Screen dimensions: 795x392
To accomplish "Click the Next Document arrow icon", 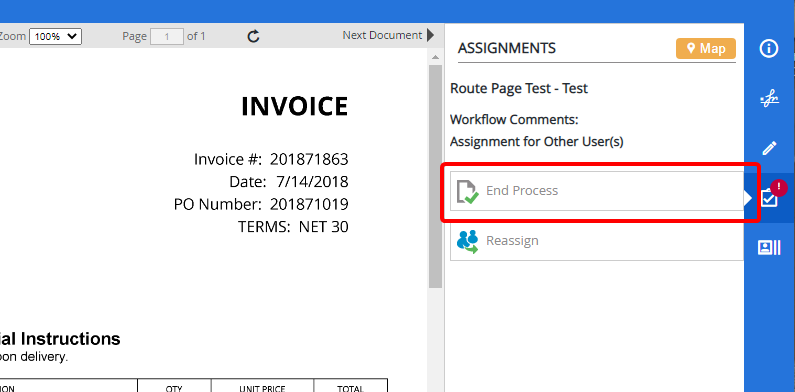I will click(430, 35).
